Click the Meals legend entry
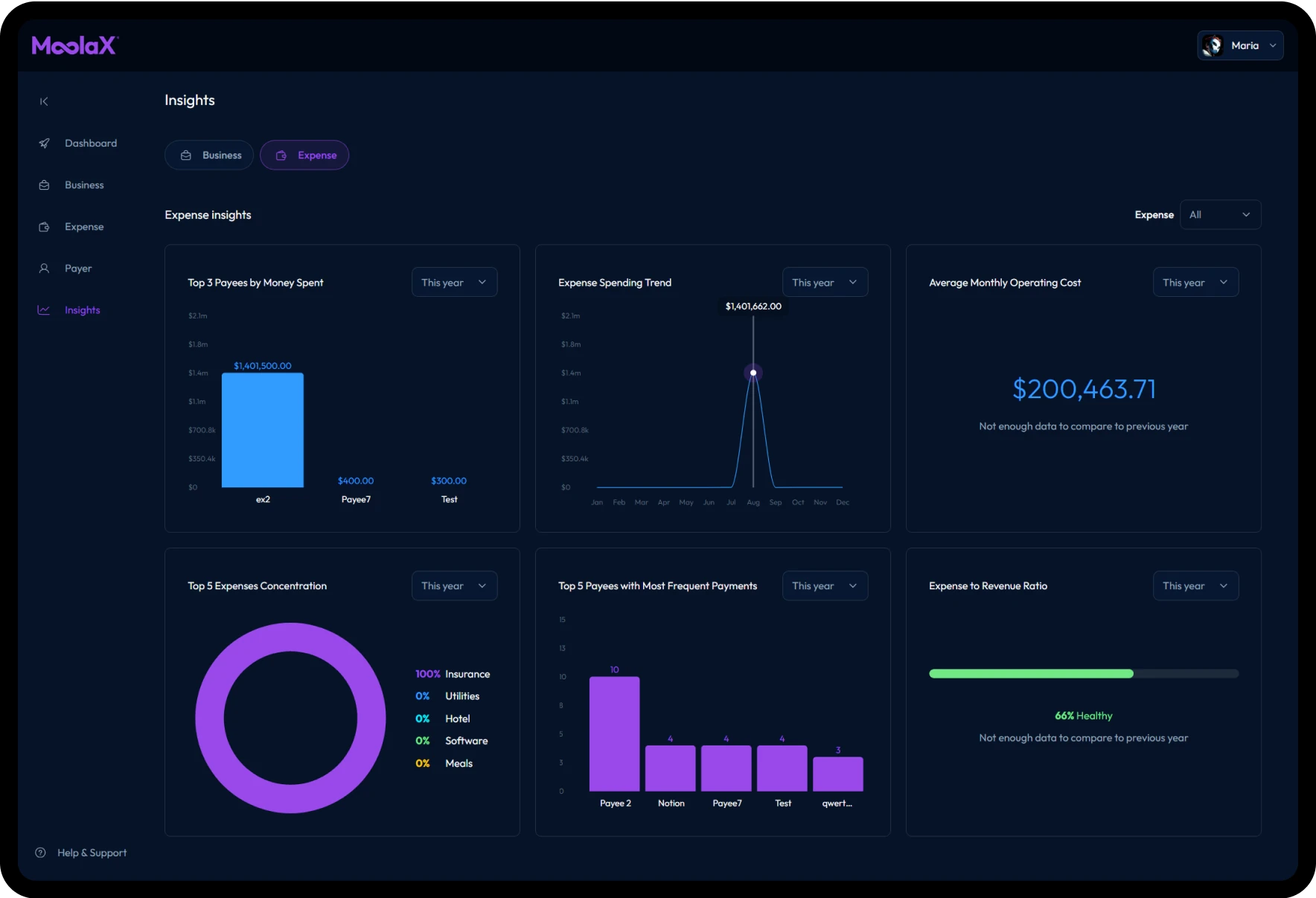The width and height of the screenshot is (1316, 898). pos(444,763)
